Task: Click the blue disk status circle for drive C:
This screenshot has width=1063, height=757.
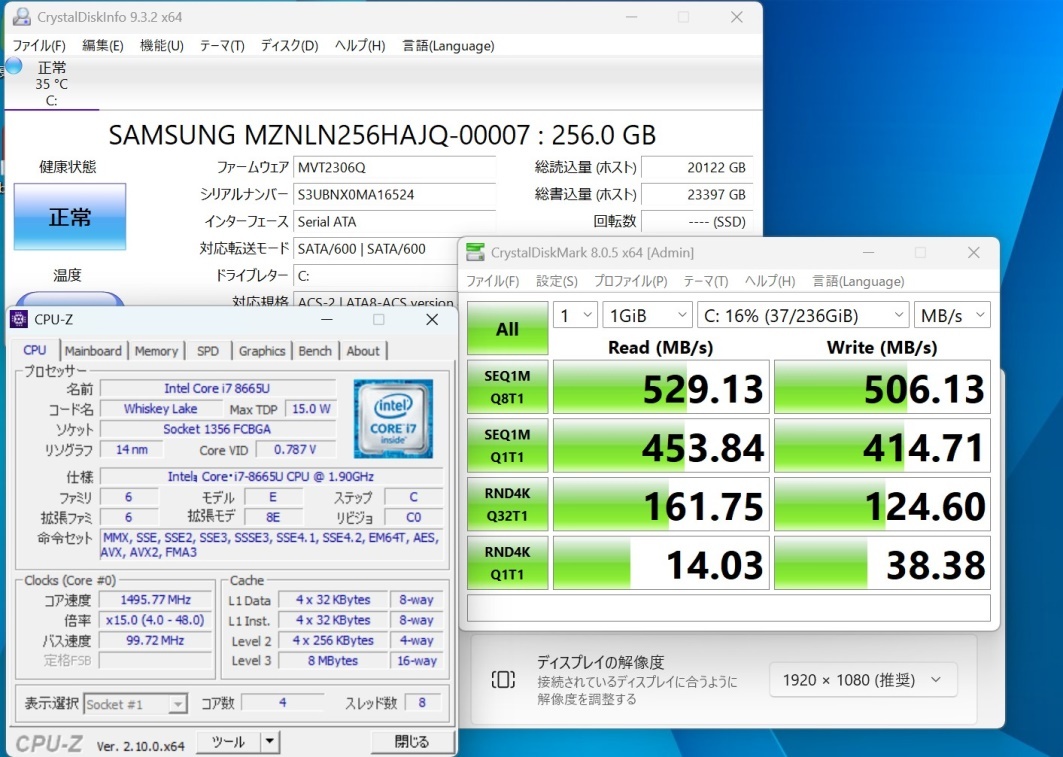Action: (14, 66)
